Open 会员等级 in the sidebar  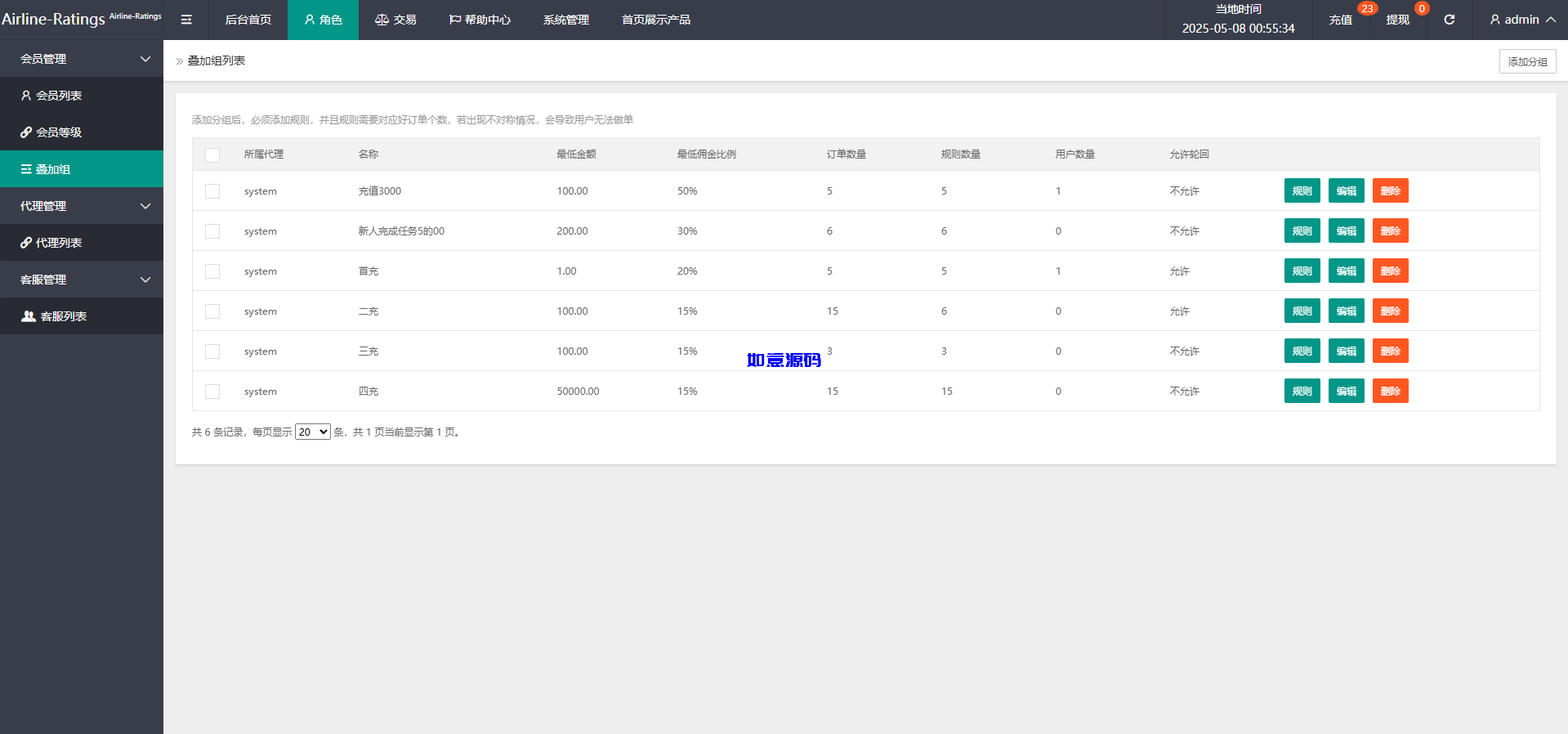pos(82,132)
